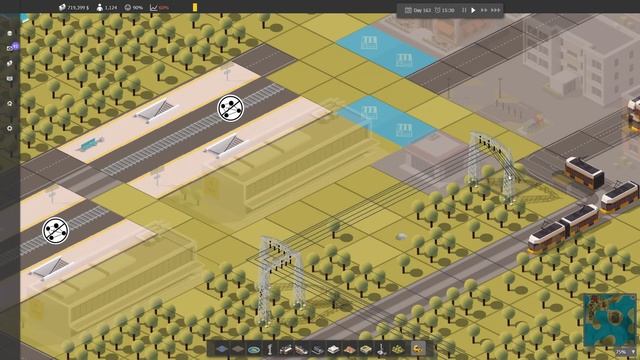Click the 15:30 clock readout

tap(444, 10)
